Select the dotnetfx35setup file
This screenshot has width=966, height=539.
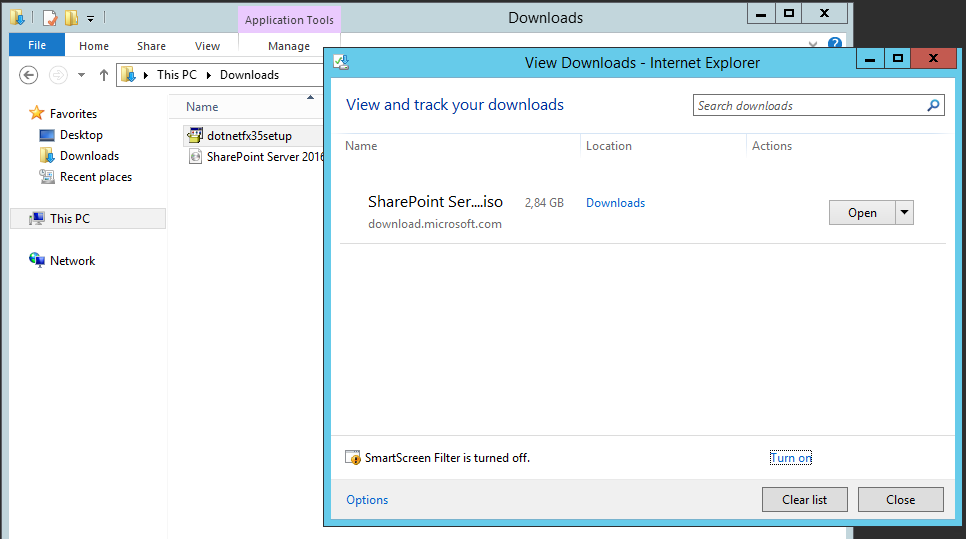point(253,136)
